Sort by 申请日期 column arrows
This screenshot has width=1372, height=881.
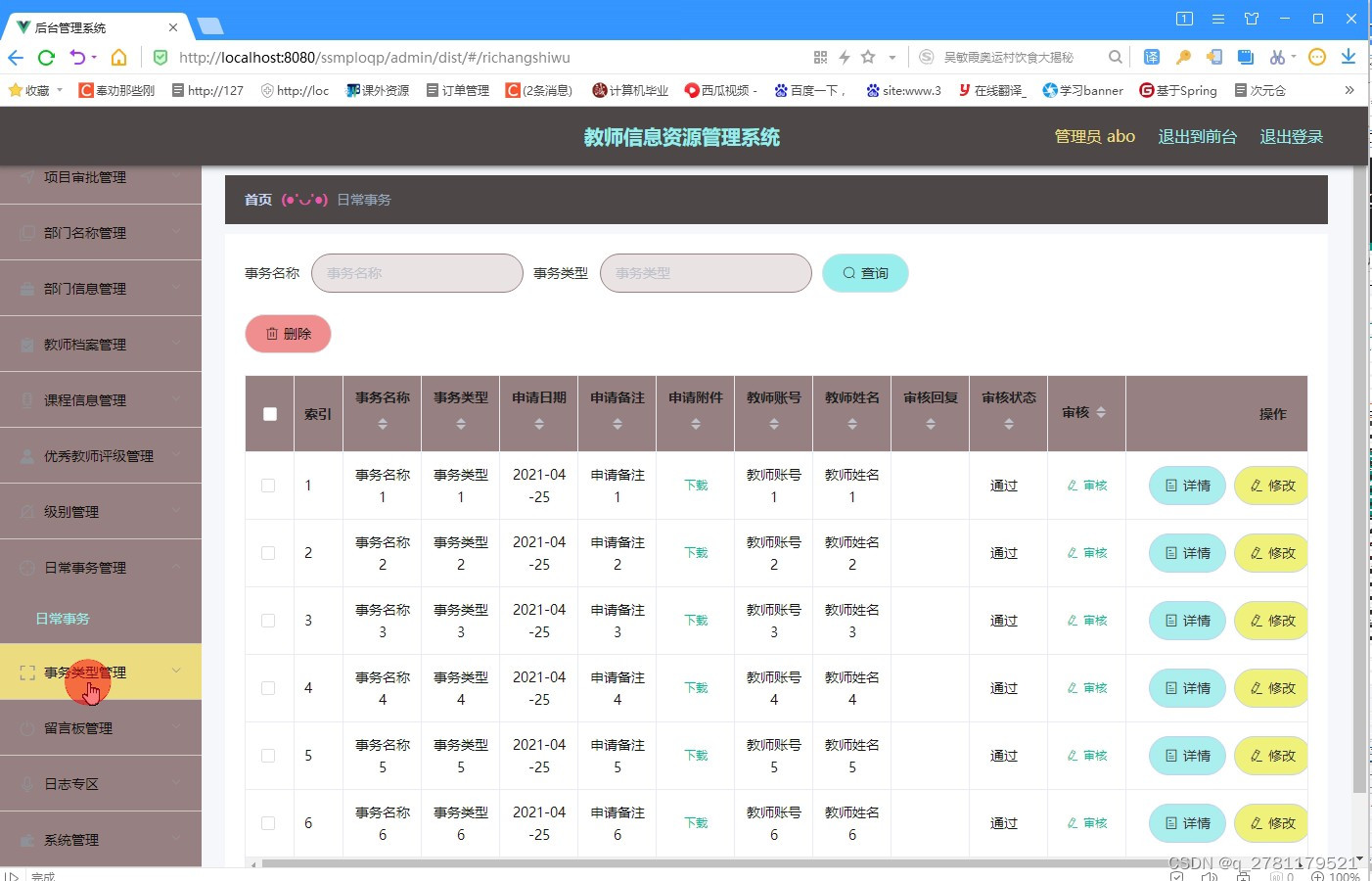[x=539, y=424]
